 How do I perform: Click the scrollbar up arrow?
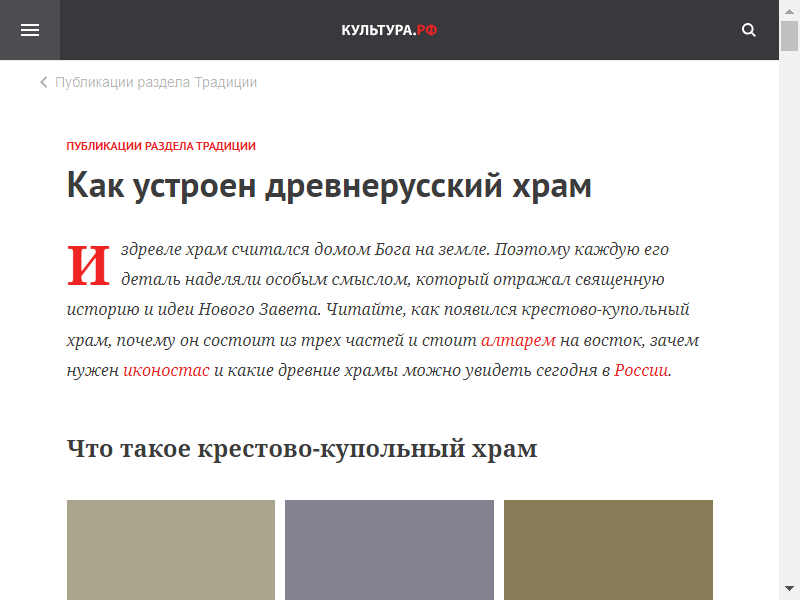point(789,11)
